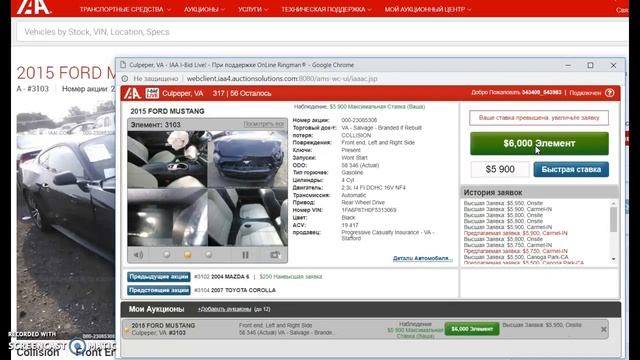Click the Culpeper, VA location header text

(182, 93)
